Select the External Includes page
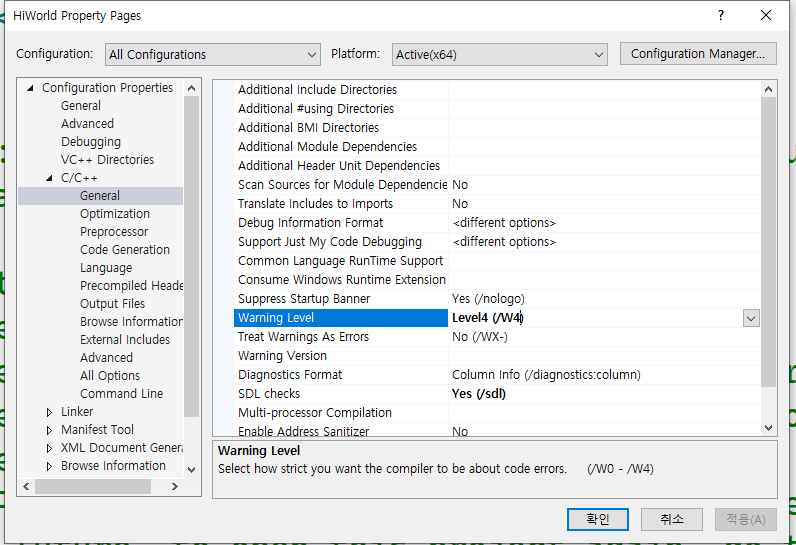 click(125, 339)
